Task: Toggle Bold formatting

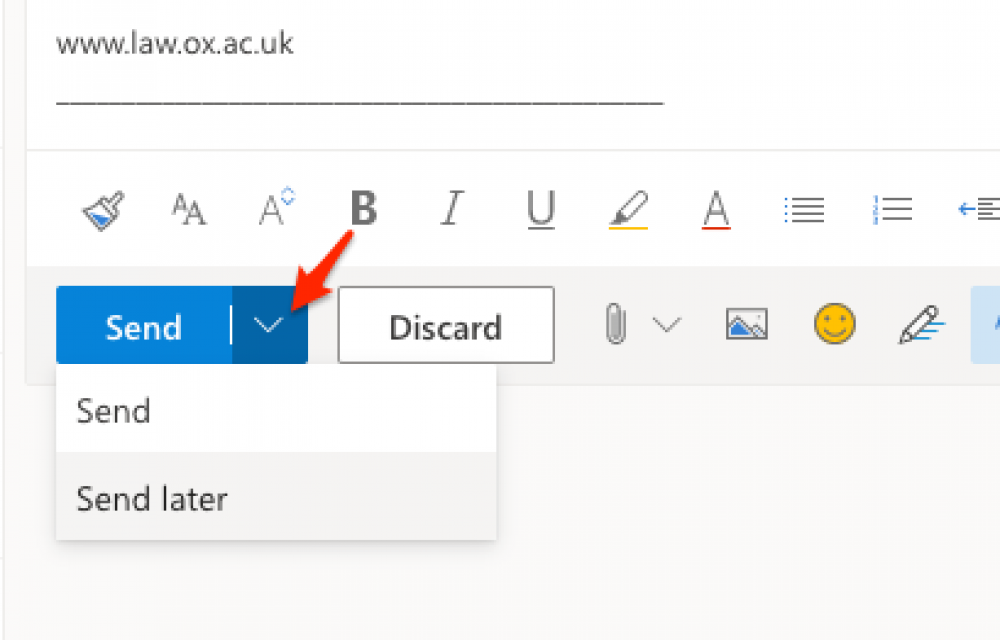Action: point(364,208)
